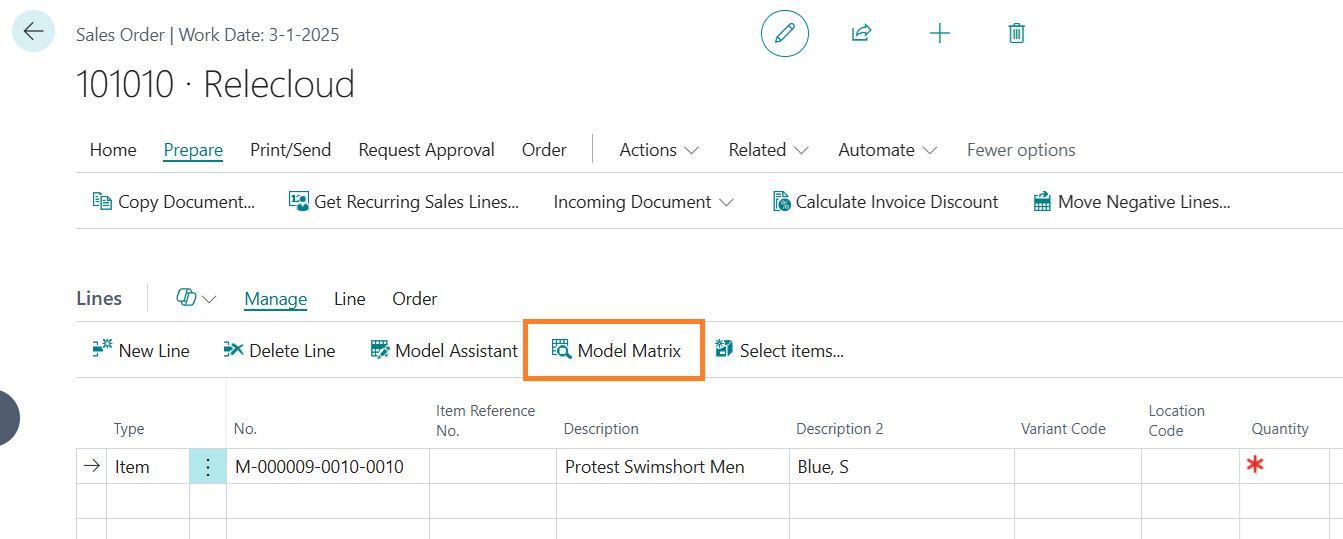
Task: Expand the Automate menu
Action: (x=887, y=150)
